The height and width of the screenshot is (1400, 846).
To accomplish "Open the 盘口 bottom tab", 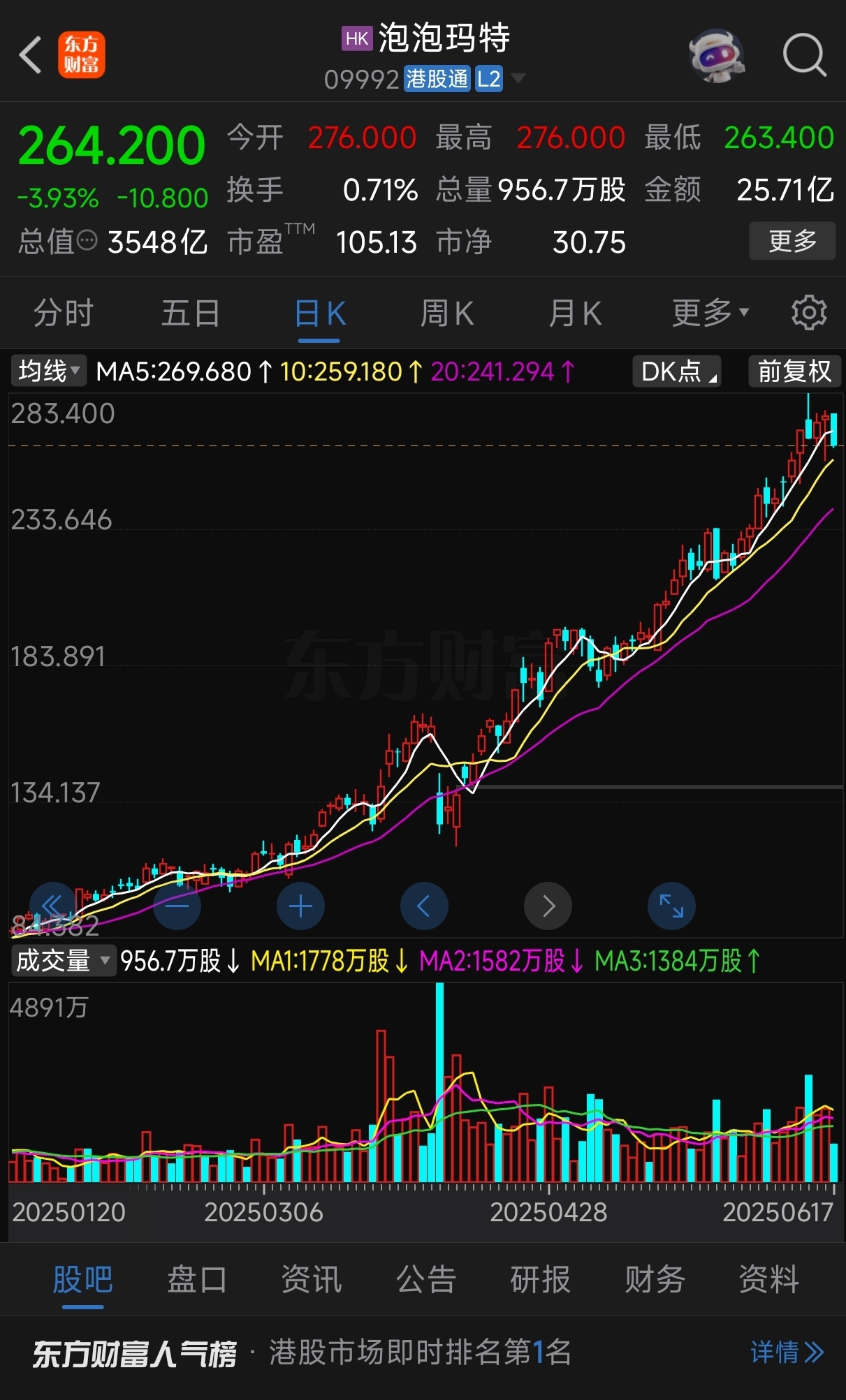I will point(197,1279).
